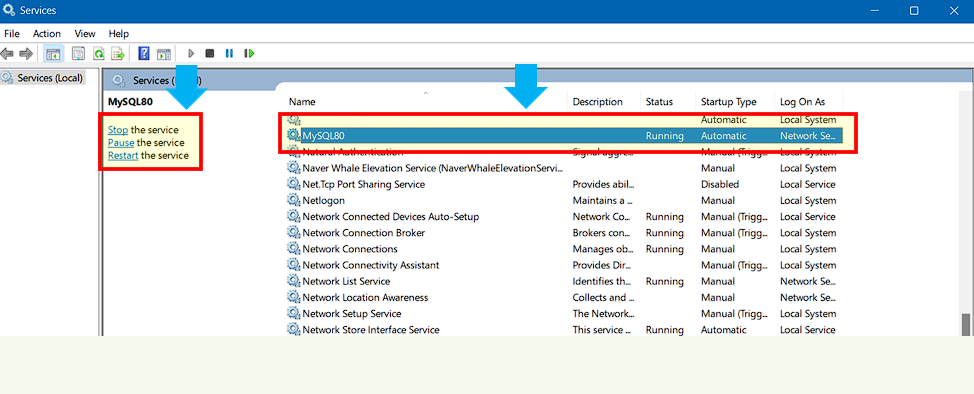Click gear icon beside Network Store Interface Service

293,329
